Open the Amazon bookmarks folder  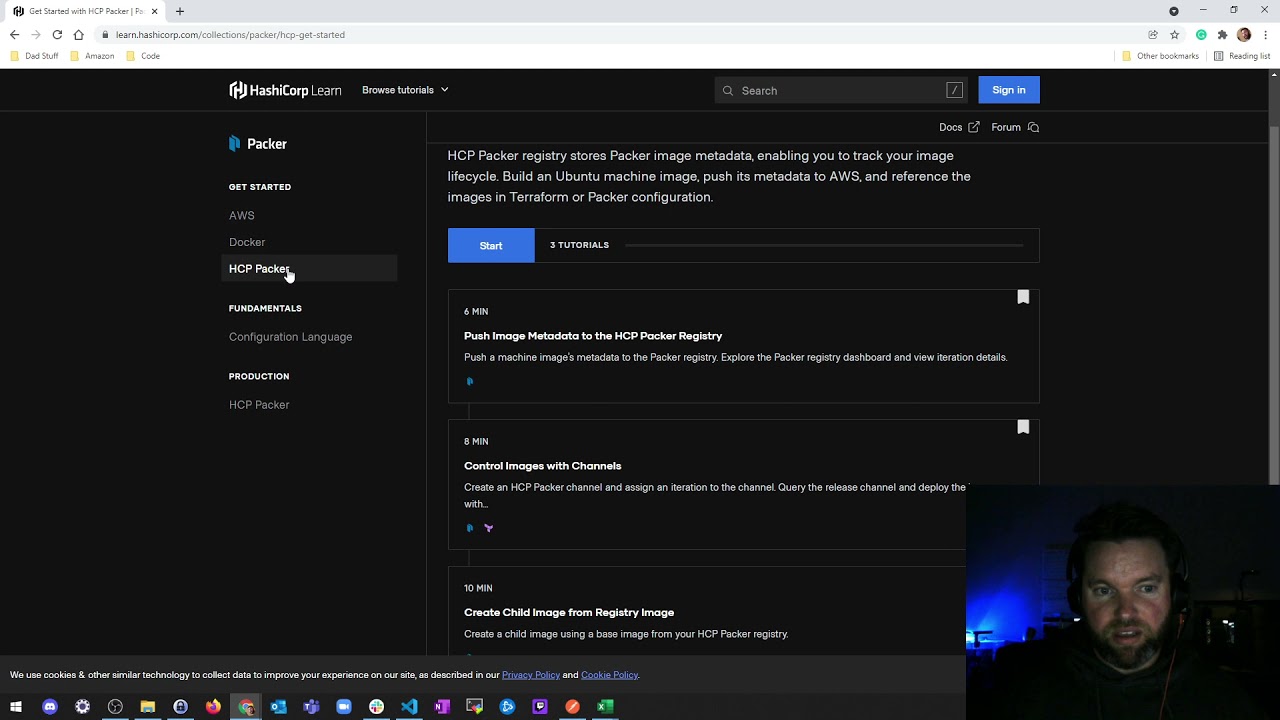coord(92,56)
